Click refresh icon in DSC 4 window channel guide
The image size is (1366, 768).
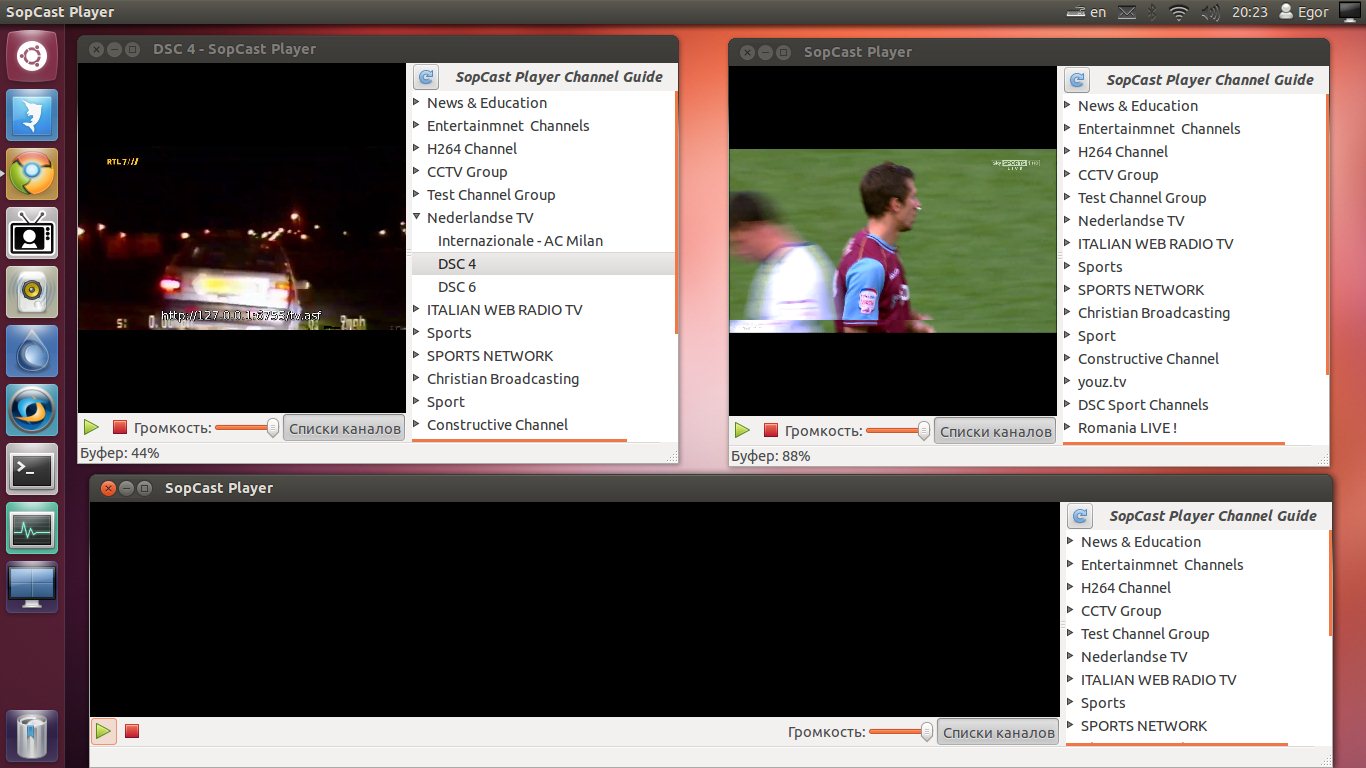tap(426, 77)
